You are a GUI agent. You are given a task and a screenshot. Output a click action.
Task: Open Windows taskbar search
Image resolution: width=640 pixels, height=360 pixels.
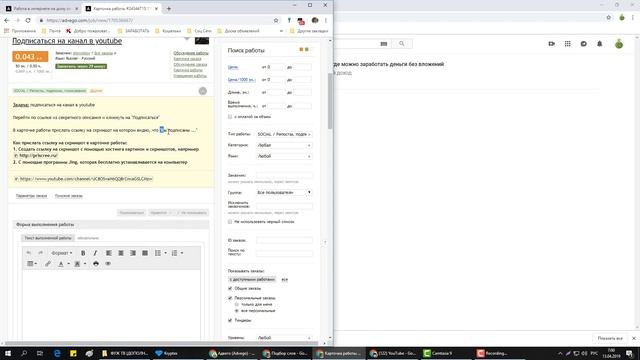pos(24,353)
